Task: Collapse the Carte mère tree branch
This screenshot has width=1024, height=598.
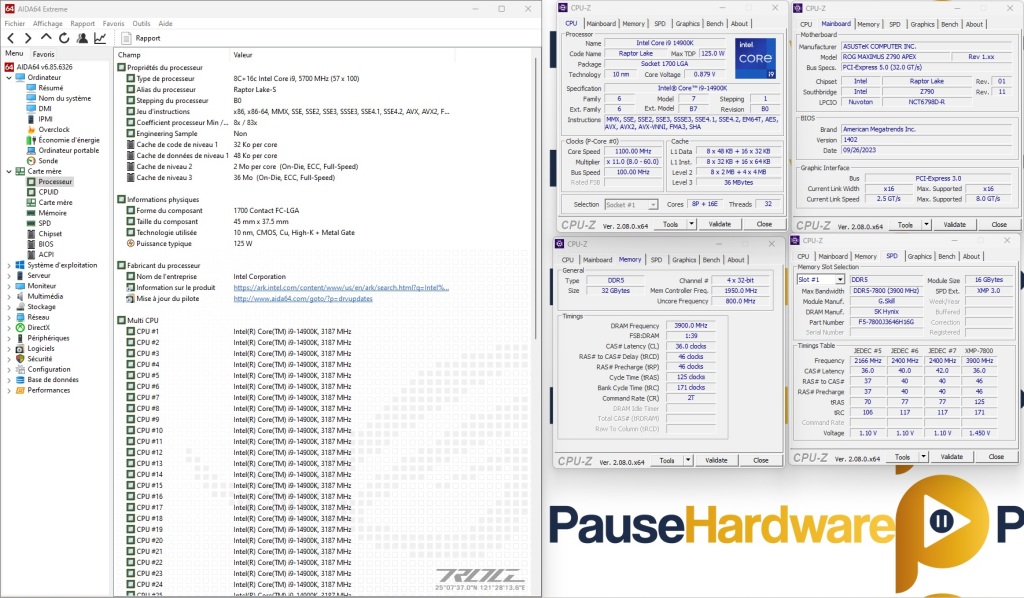Action: pos(8,172)
